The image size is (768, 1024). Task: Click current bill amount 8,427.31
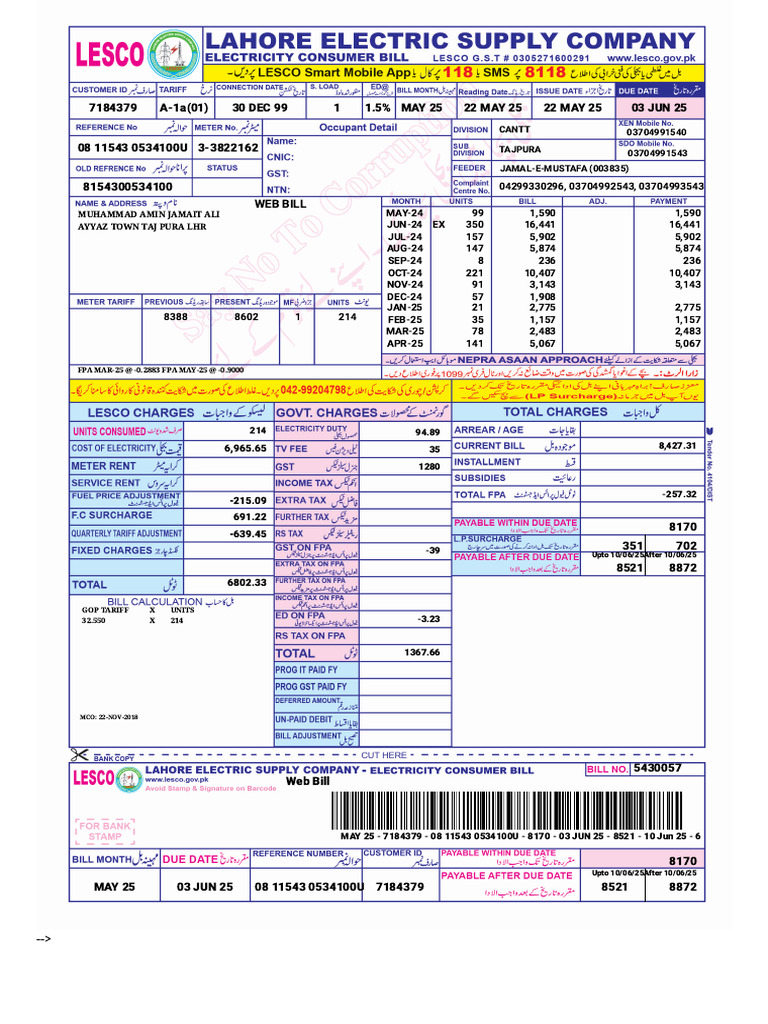677,445
